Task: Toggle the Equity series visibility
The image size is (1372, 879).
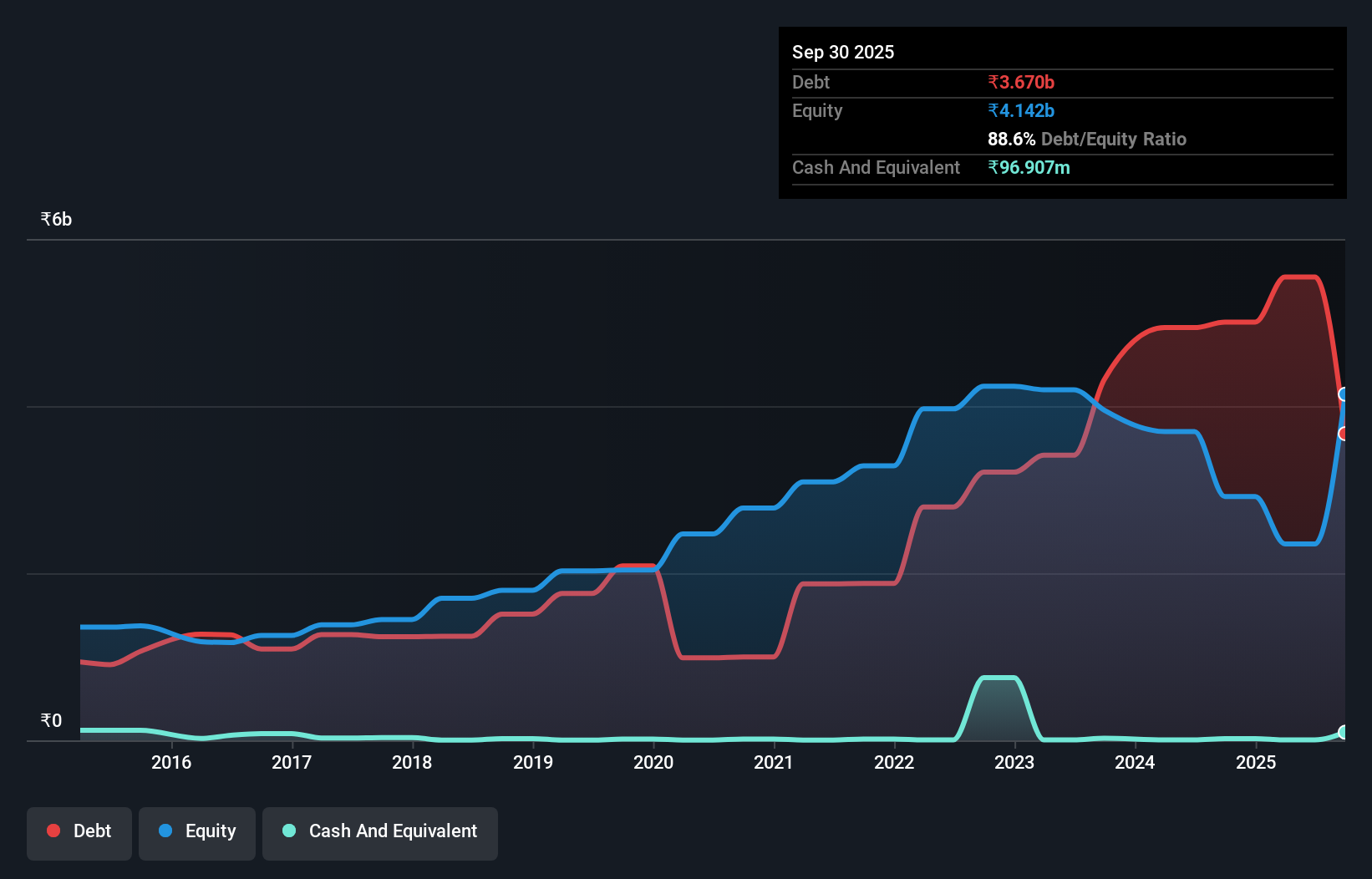Action: 196,832
